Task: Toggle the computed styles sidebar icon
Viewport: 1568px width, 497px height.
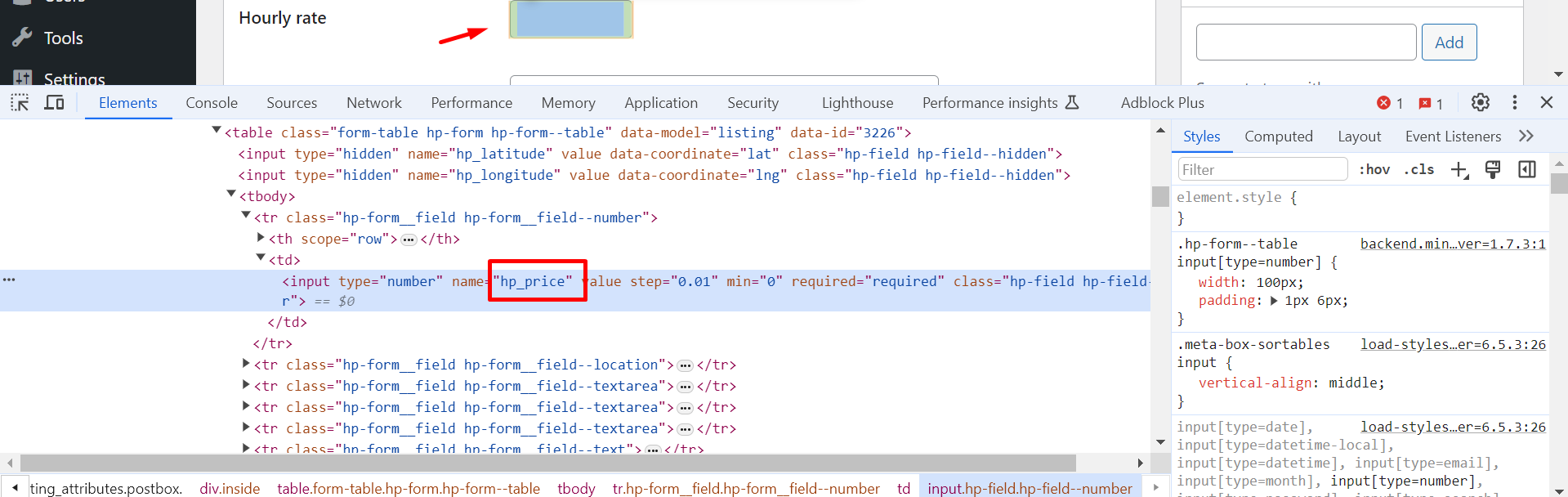Action: pos(1526,169)
